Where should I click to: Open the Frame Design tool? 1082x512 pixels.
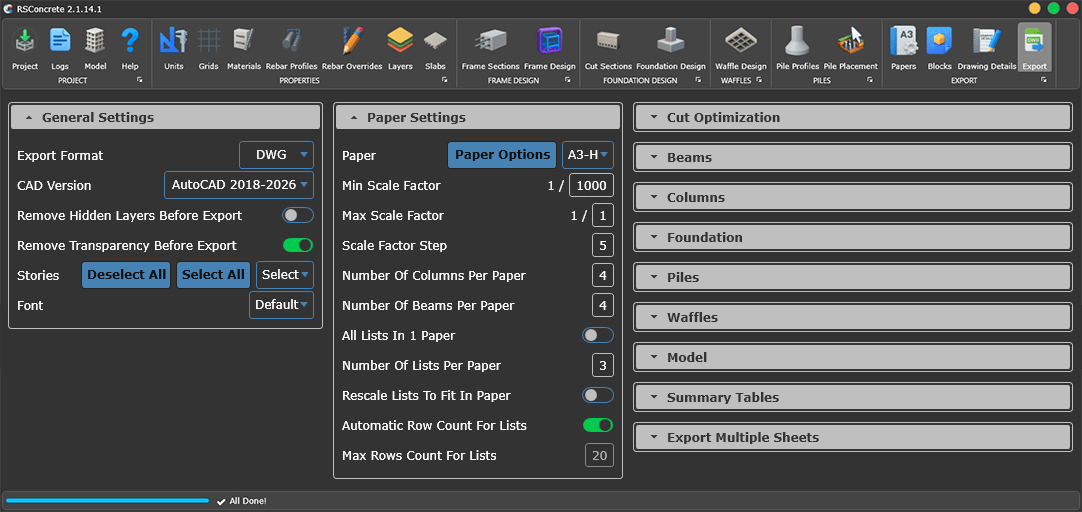(x=549, y=47)
